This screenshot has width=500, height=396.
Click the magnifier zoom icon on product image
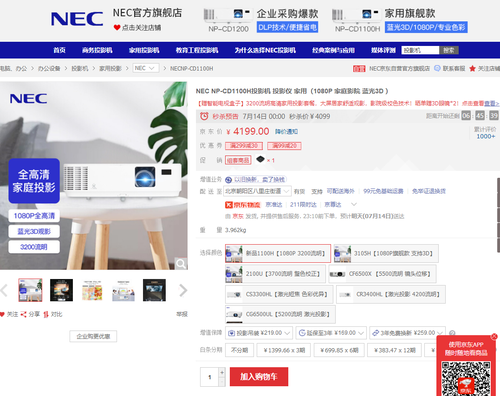tap(181, 264)
